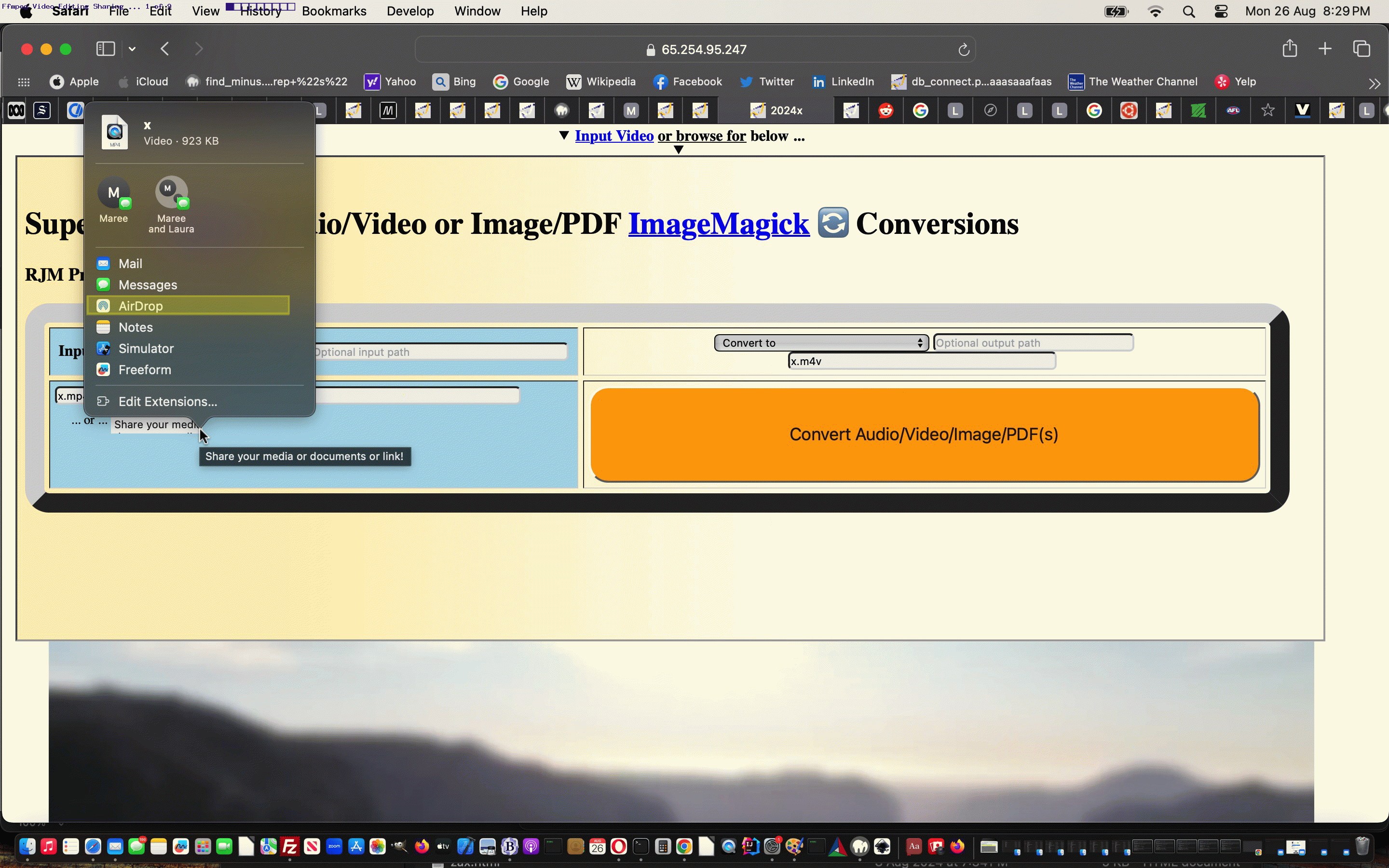
Task: Open the Yahoo bookmark
Action: click(390, 81)
